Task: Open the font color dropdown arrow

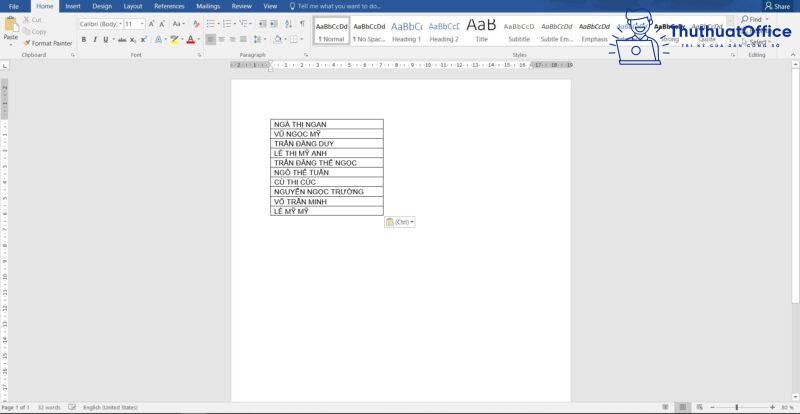Action: pos(198,39)
